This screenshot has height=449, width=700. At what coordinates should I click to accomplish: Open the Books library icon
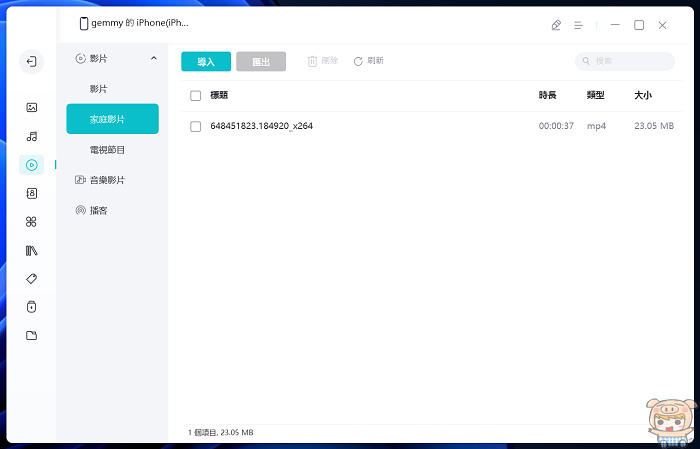(32, 250)
